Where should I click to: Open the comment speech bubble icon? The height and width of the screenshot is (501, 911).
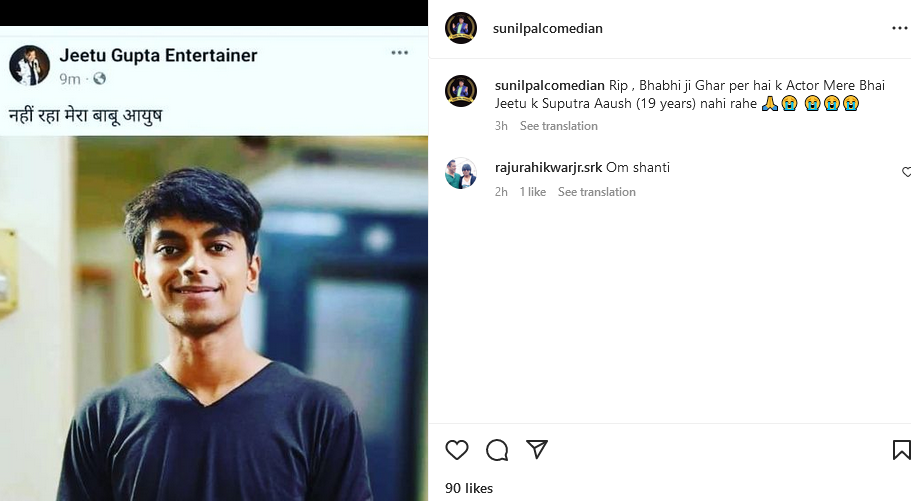tap(497, 450)
